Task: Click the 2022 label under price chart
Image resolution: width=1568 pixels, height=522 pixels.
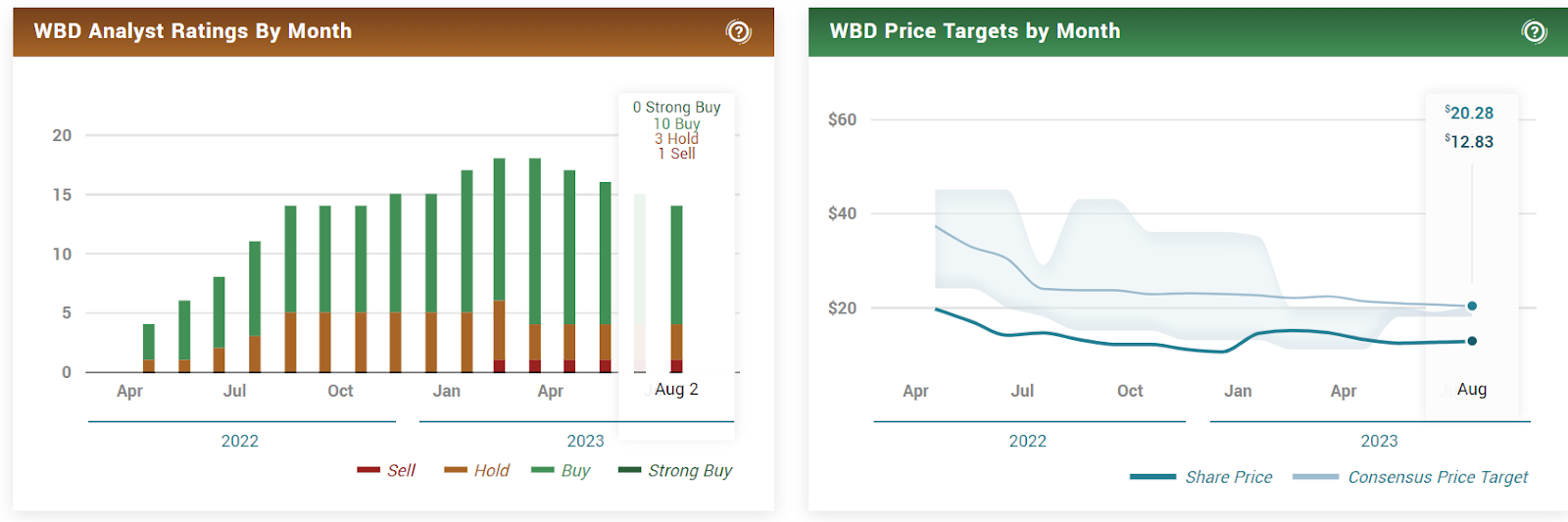Action: click(1028, 441)
